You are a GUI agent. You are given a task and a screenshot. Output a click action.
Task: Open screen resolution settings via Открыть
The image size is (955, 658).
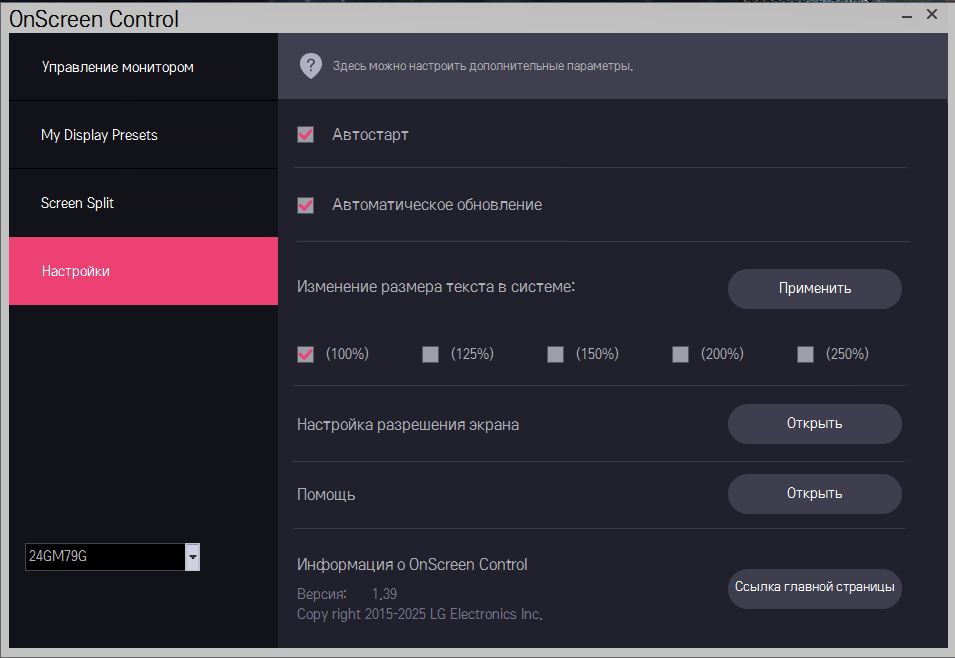click(814, 423)
